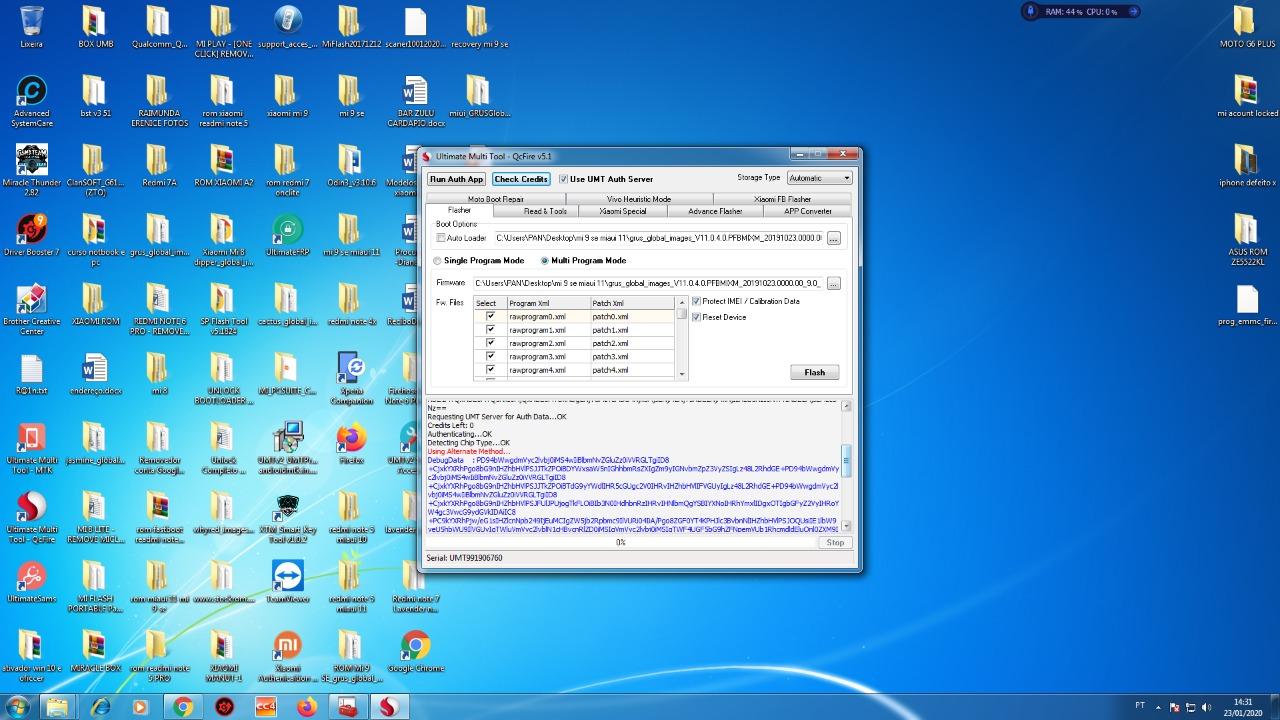Click the log panel scrollbar thumb
The width and height of the screenshot is (1280, 720).
point(847,461)
